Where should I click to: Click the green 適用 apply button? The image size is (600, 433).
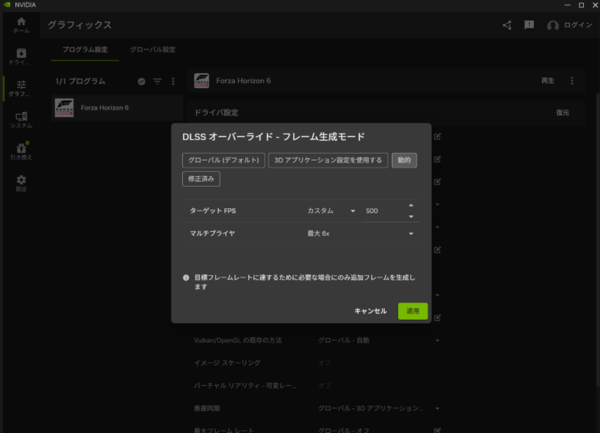(412, 311)
